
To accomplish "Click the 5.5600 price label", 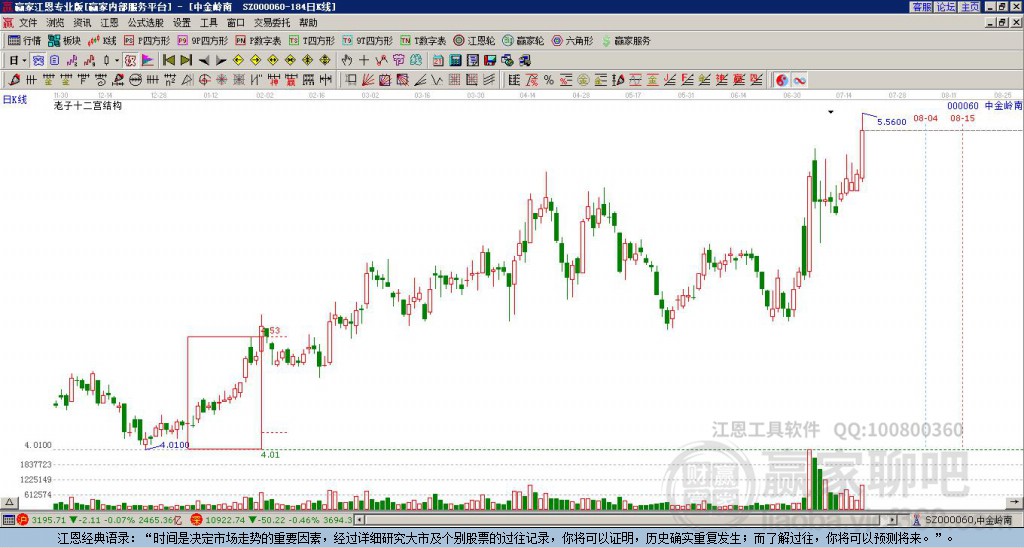I will click(891, 122).
